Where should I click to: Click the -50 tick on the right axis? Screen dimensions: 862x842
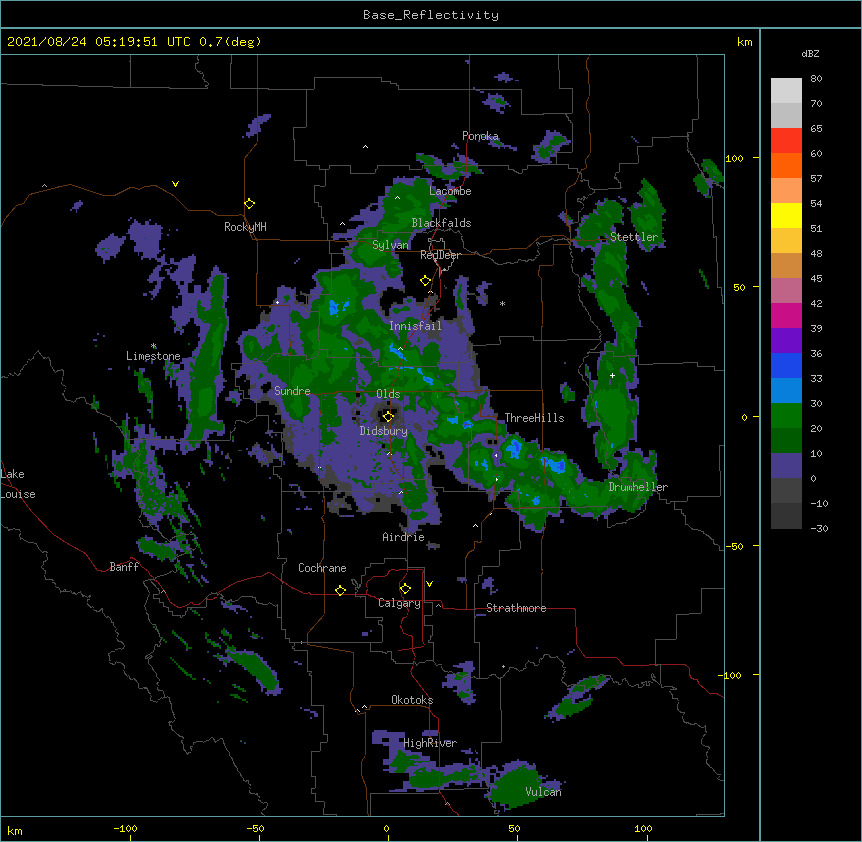click(x=734, y=546)
